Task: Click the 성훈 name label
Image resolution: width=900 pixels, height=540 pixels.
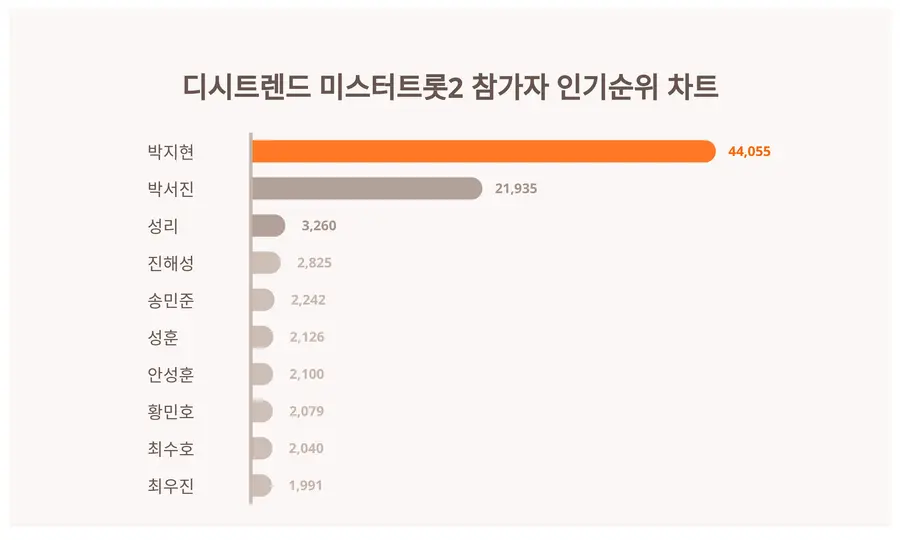Action: [x=162, y=337]
